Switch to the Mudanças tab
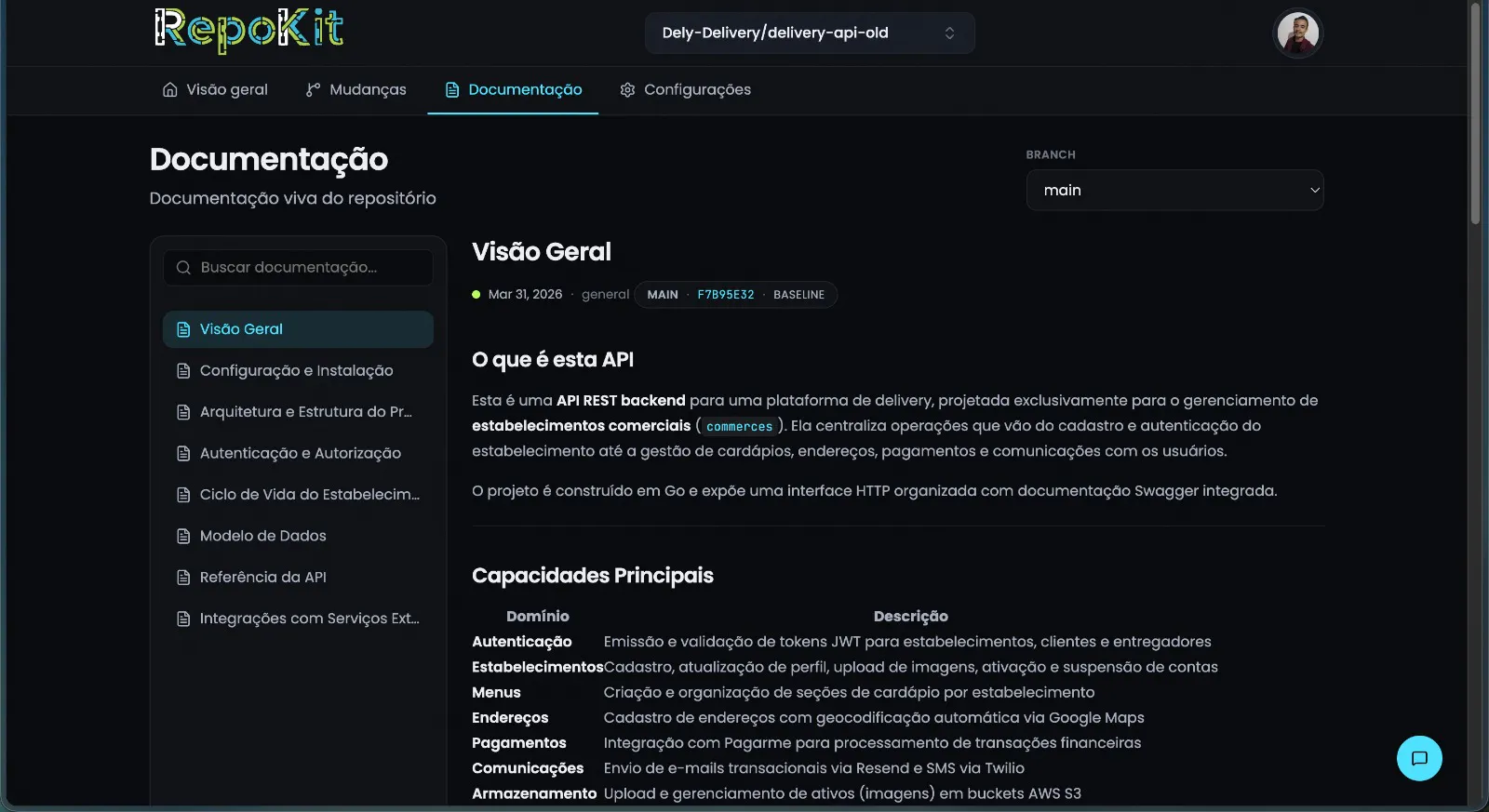 (x=356, y=89)
